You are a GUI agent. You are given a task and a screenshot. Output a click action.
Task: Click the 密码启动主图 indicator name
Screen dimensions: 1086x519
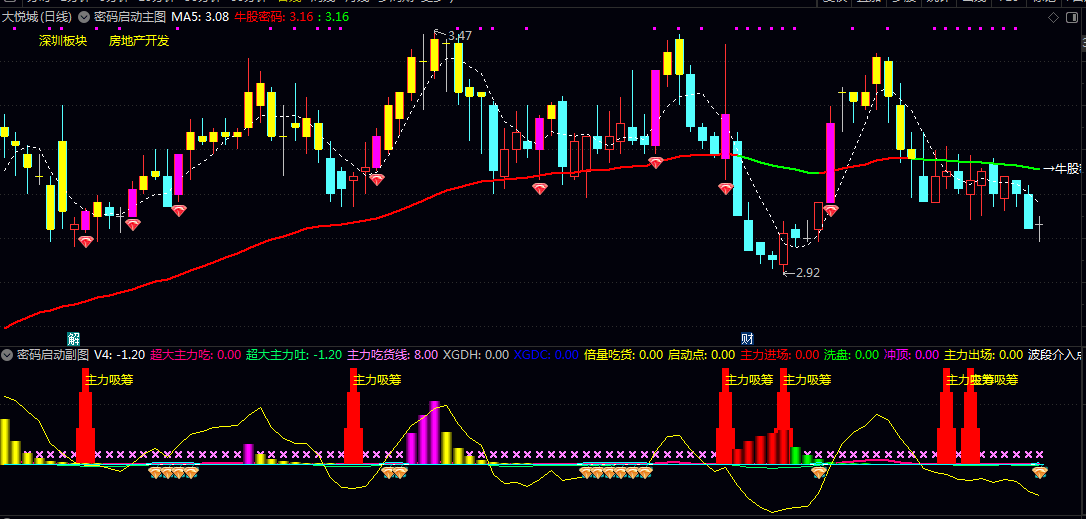tap(130, 17)
